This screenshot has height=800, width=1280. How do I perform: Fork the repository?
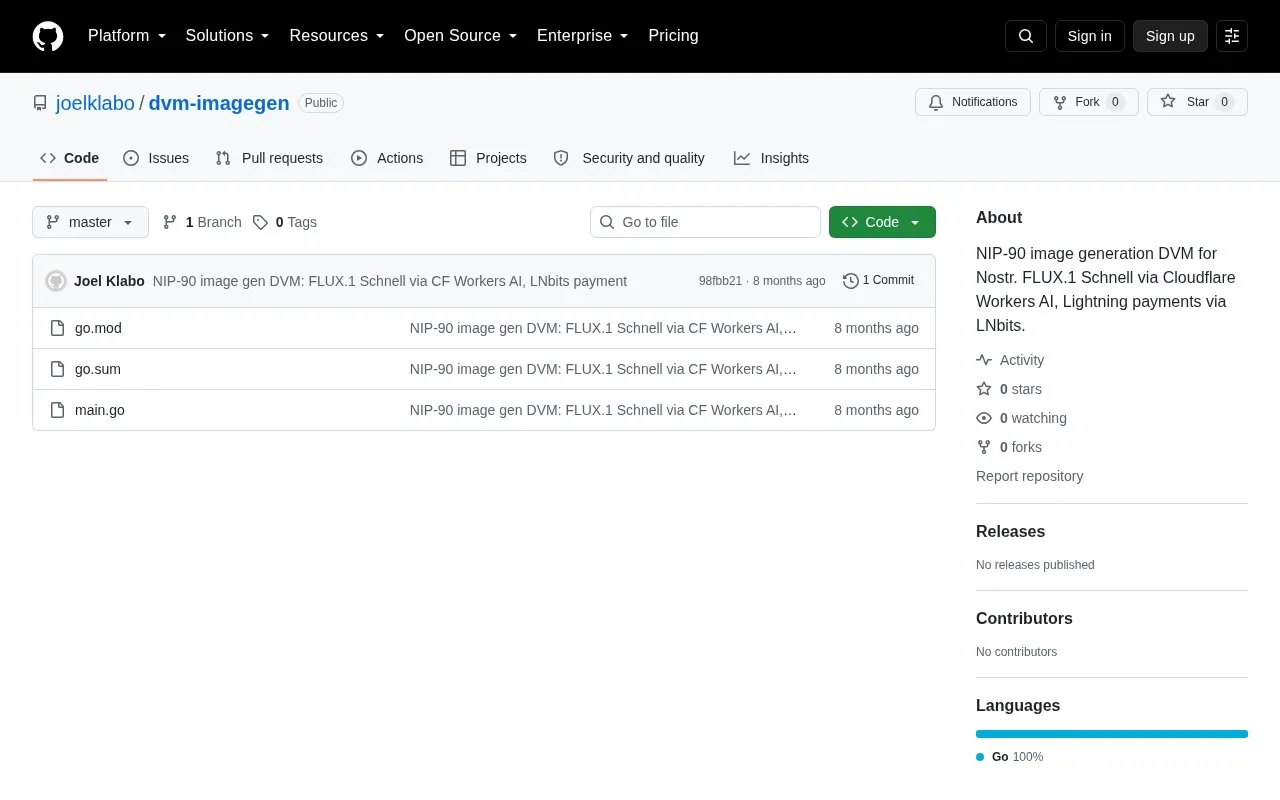1088,102
